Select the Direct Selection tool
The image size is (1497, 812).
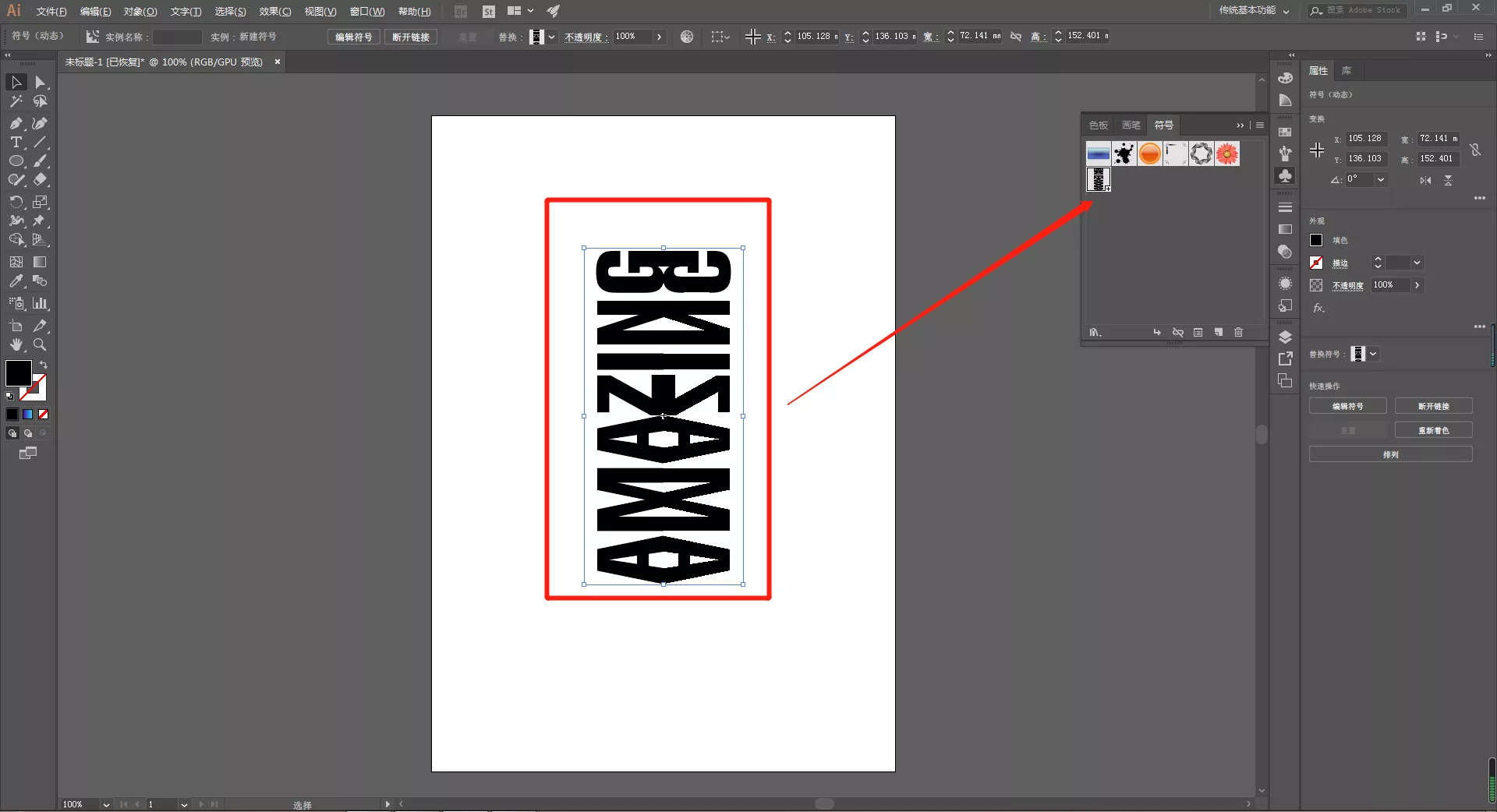click(41, 83)
